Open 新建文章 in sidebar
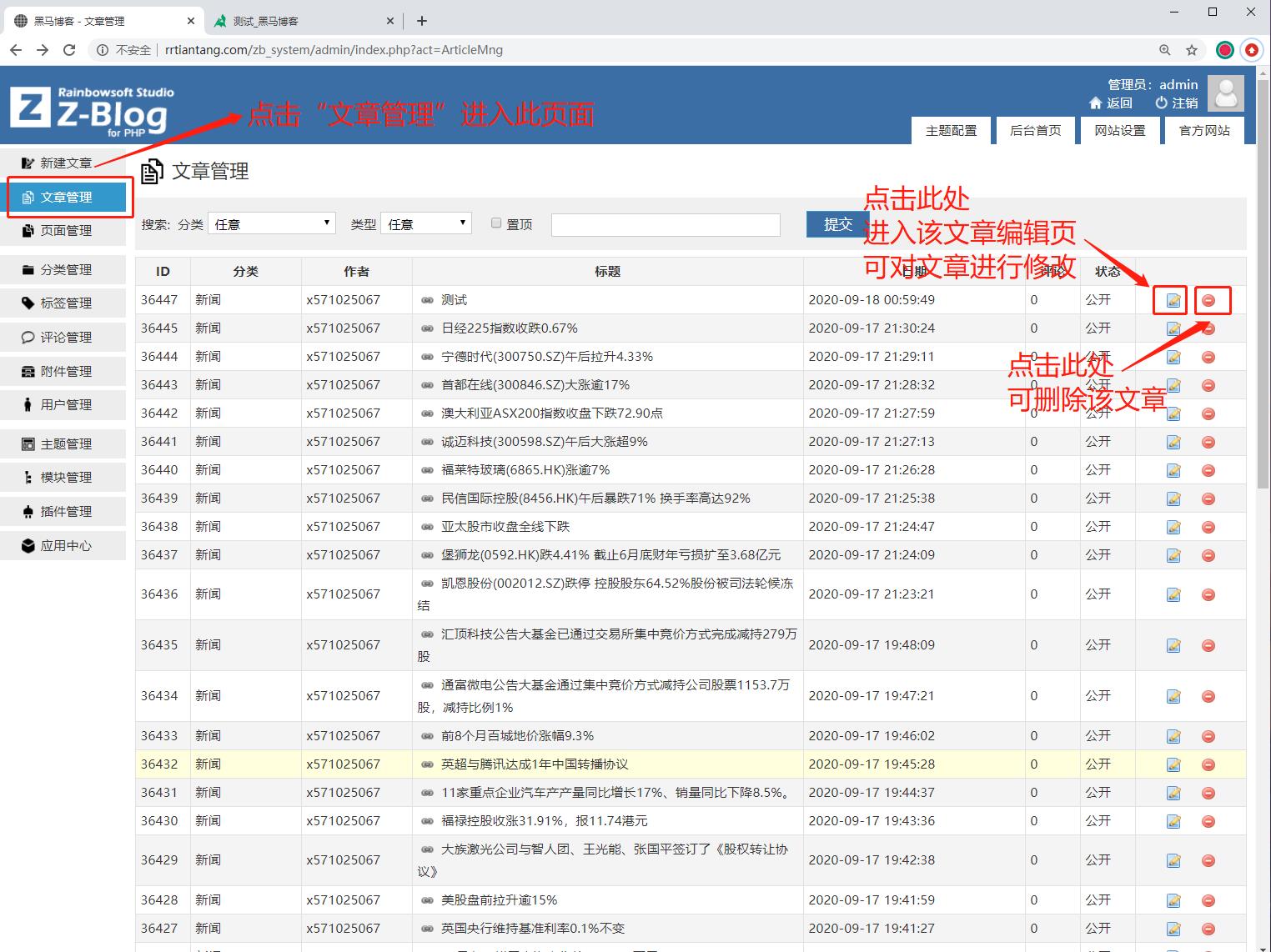This screenshot has height=952, width=1271. (x=63, y=163)
